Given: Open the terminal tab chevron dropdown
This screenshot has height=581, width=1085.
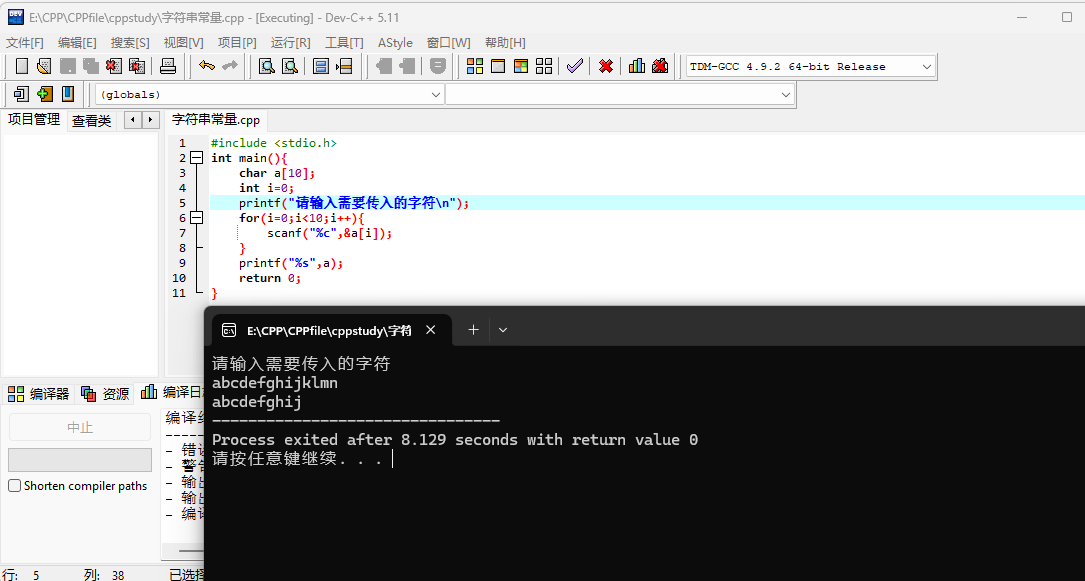Looking at the screenshot, I should 502,329.
